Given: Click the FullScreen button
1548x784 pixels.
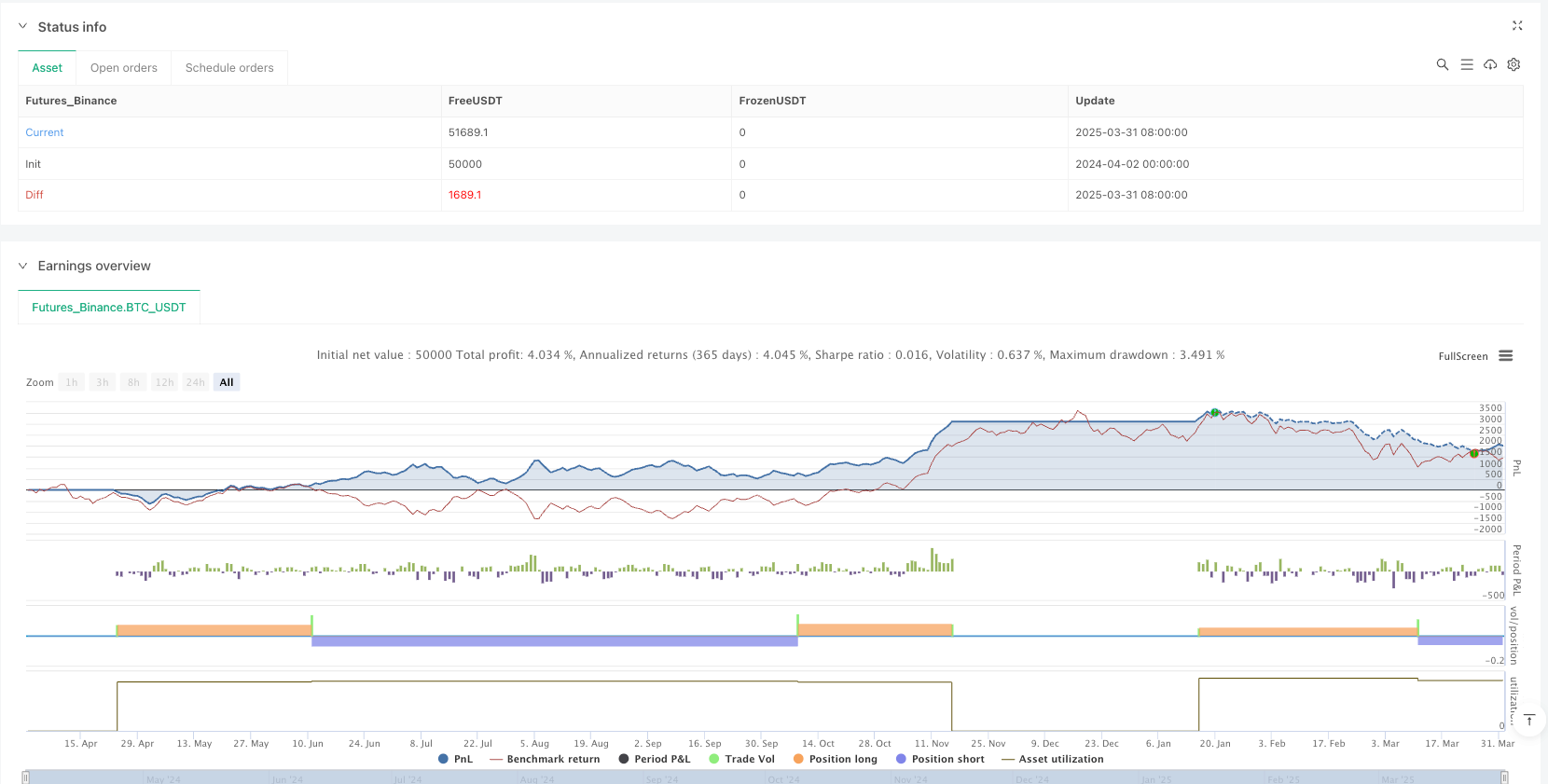Looking at the screenshot, I should pyautogui.click(x=1462, y=356).
